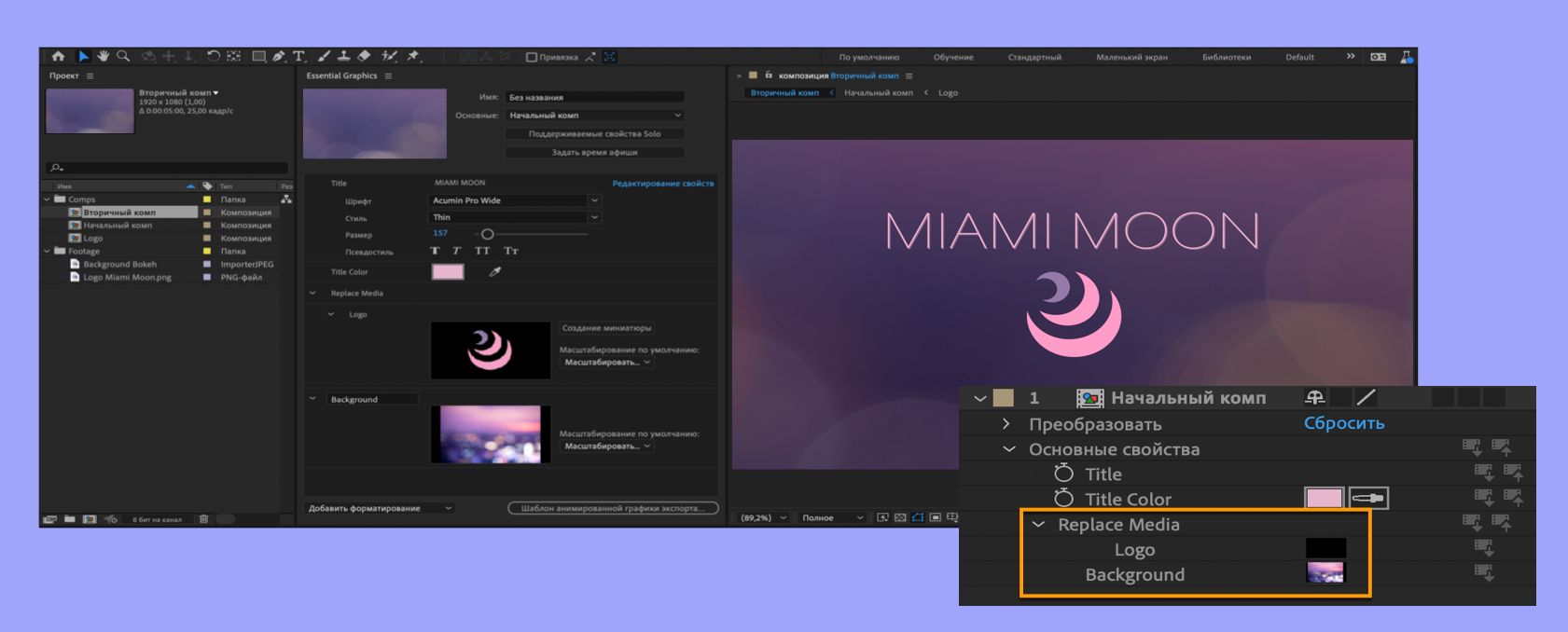Toggle Title Color stopwatch in timeline

tap(1063, 499)
